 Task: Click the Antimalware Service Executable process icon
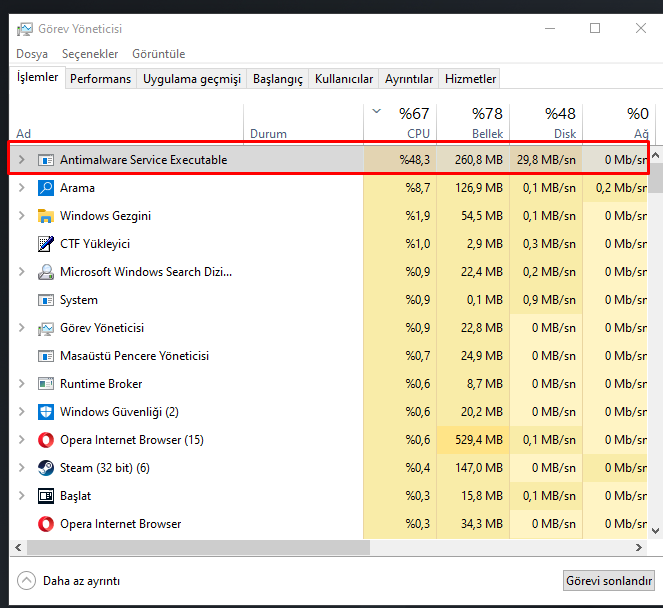tap(46, 160)
